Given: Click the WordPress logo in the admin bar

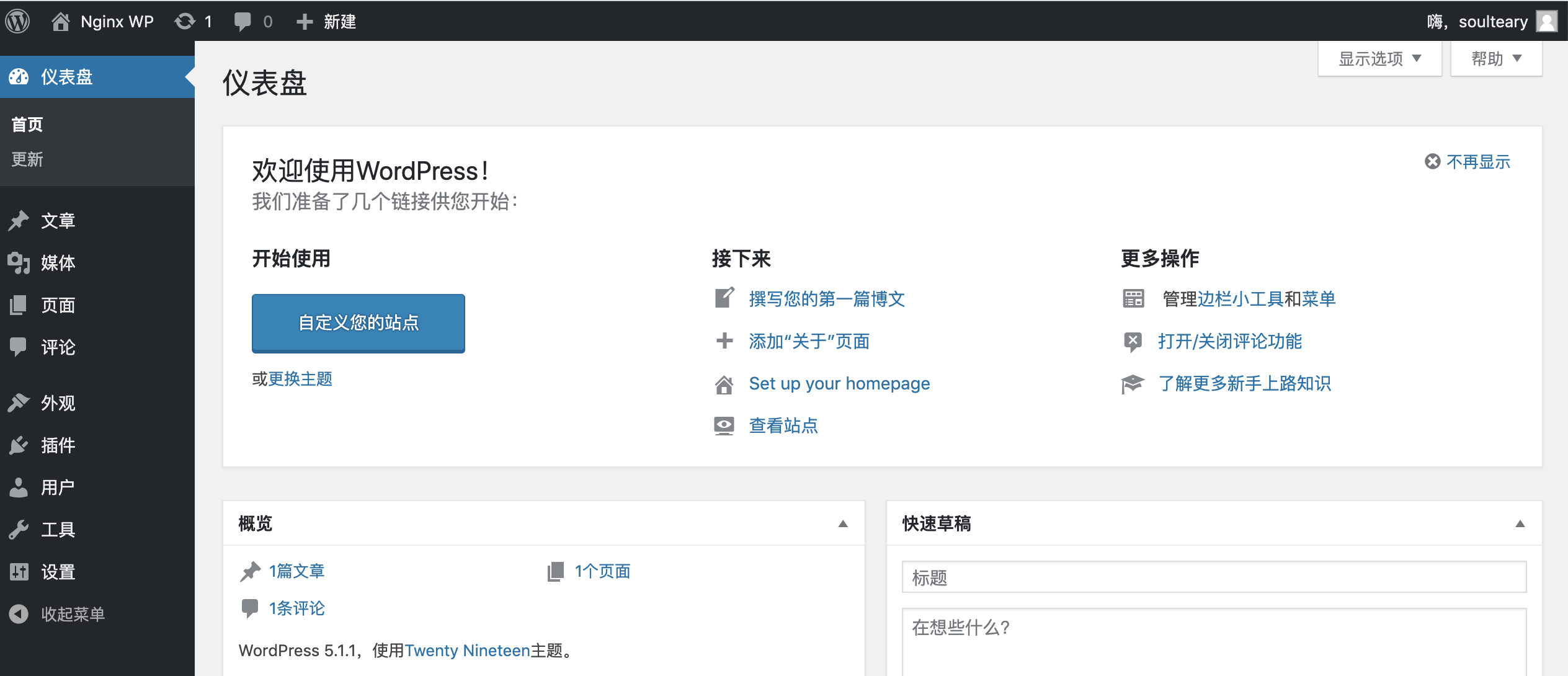Looking at the screenshot, I should tap(18, 20).
